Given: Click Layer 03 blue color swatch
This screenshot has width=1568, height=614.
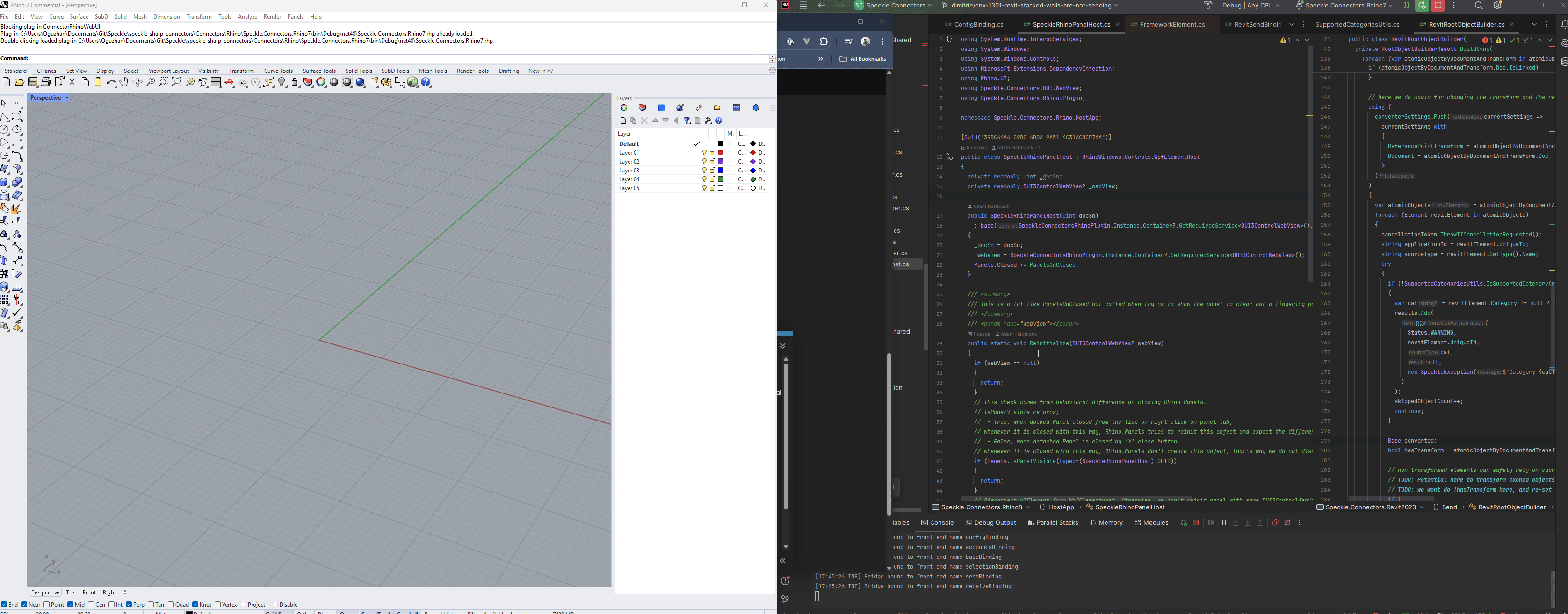Looking at the screenshot, I should point(721,171).
